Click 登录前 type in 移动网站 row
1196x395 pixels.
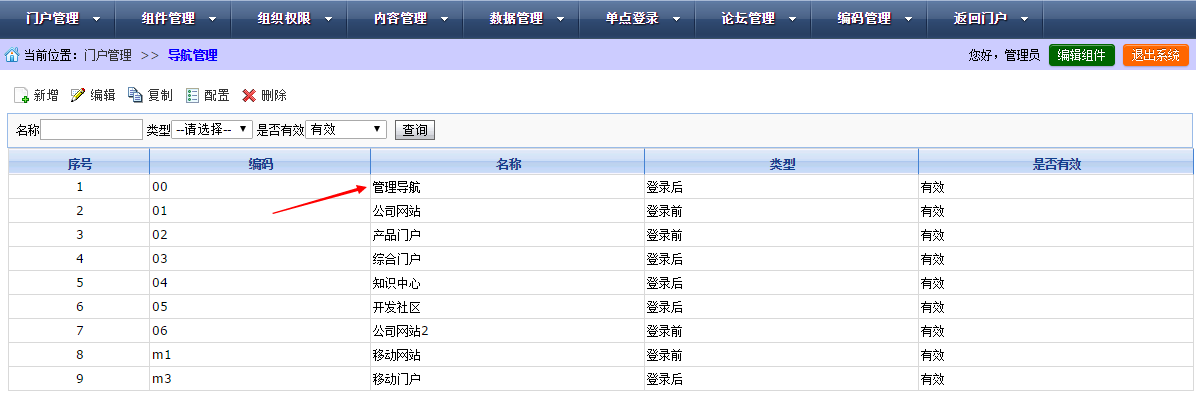pos(664,355)
